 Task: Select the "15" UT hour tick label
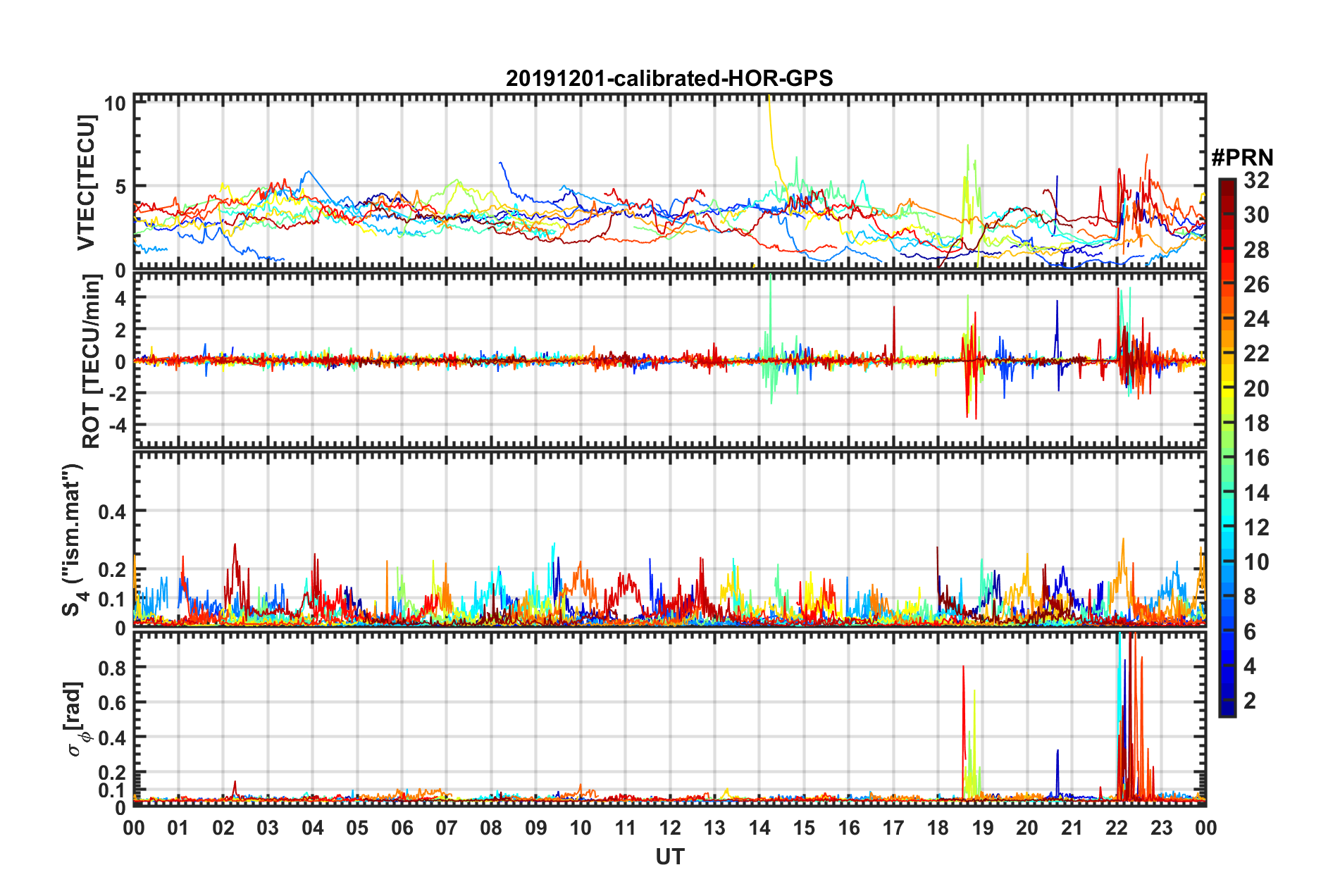tap(804, 828)
